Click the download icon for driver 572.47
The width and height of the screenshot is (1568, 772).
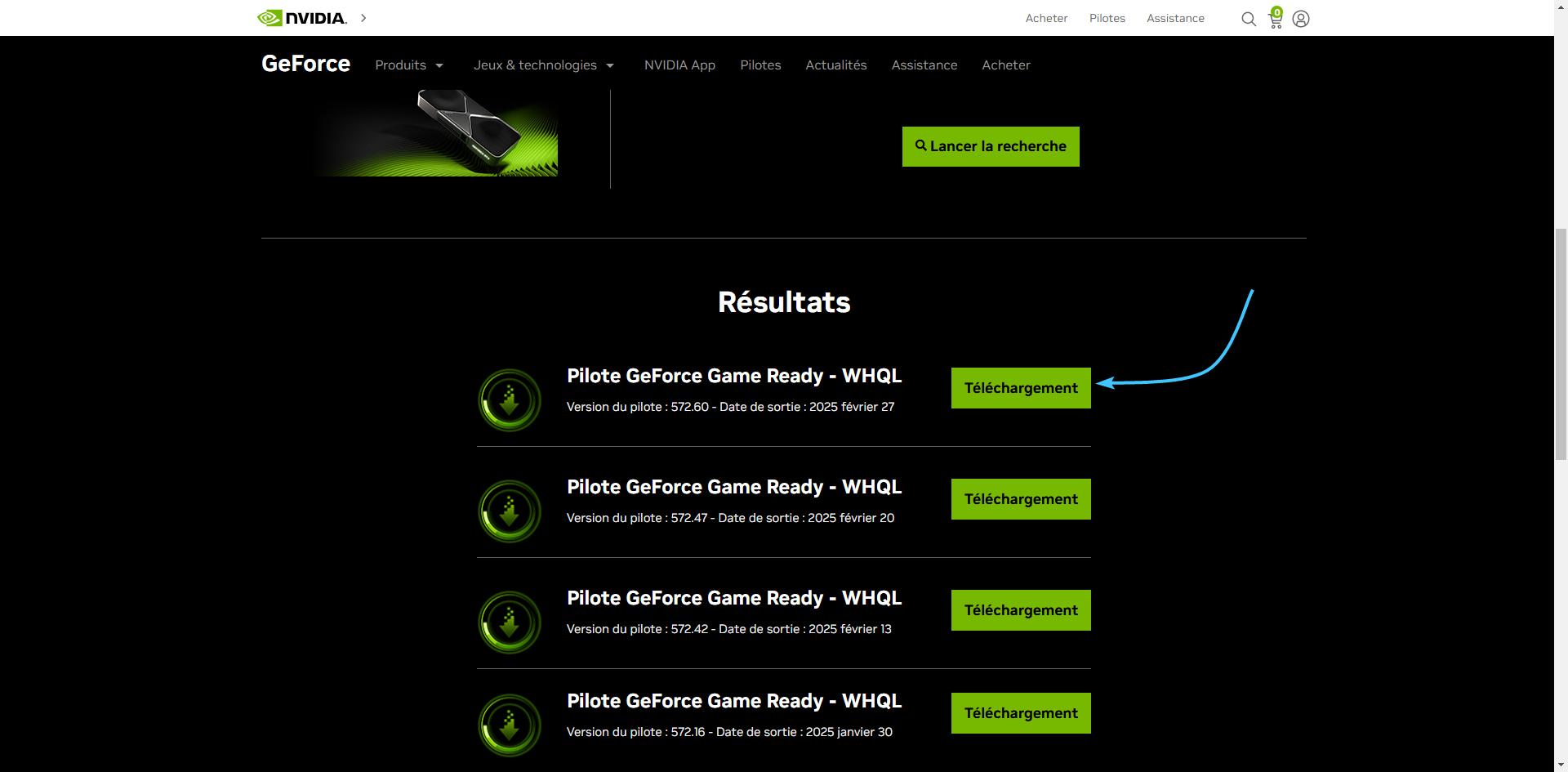tap(510, 511)
